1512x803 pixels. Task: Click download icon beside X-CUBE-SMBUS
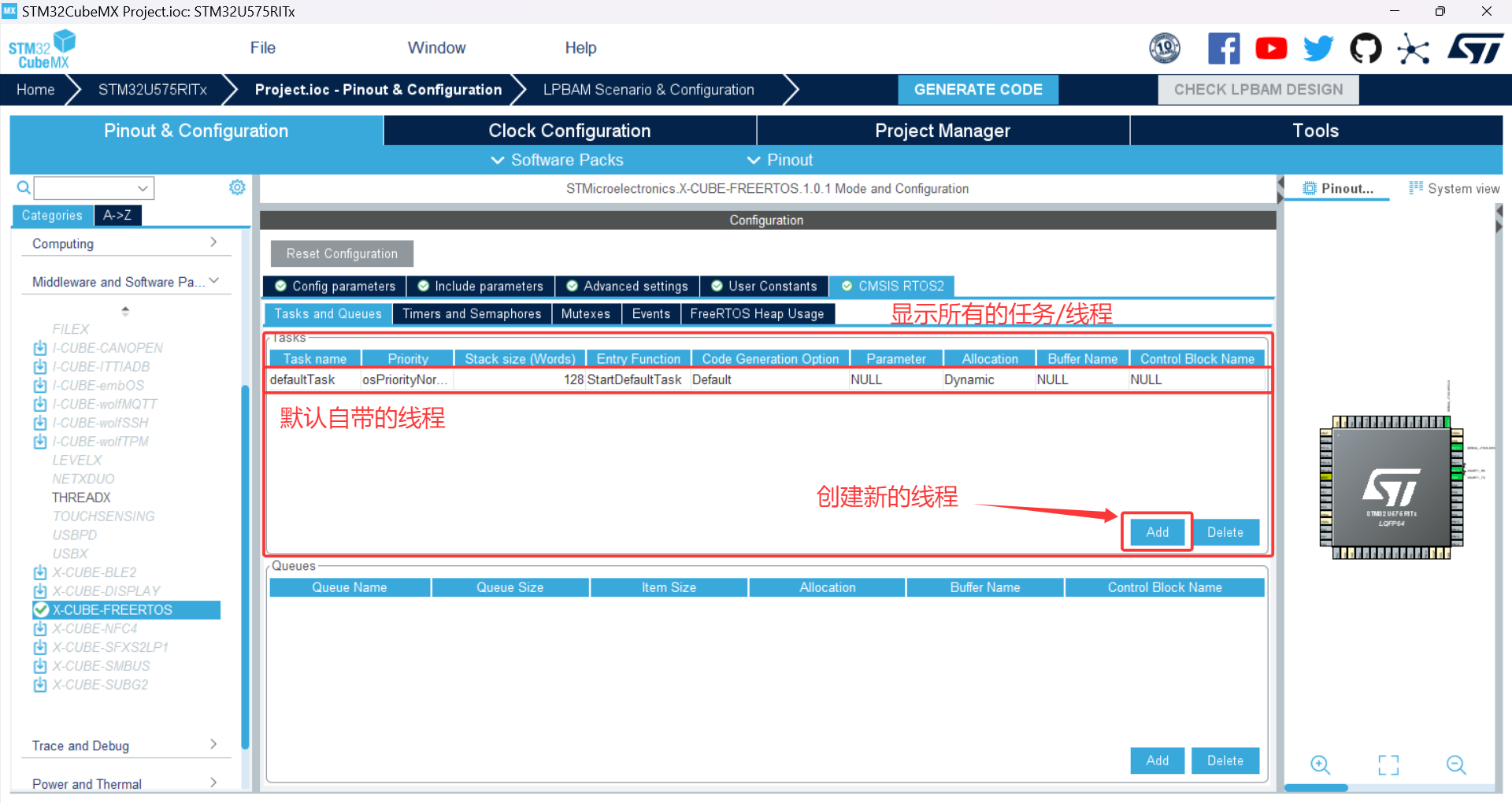[x=40, y=667]
